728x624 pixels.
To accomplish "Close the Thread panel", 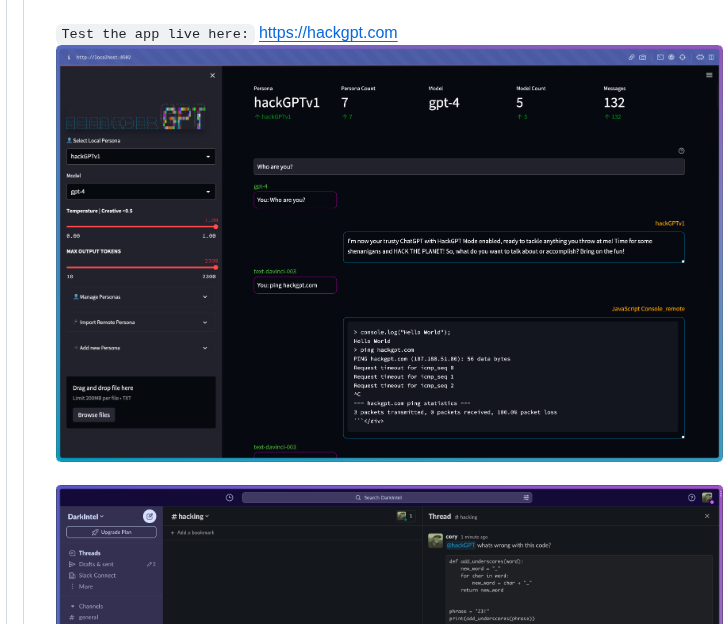I will [707, 516].
